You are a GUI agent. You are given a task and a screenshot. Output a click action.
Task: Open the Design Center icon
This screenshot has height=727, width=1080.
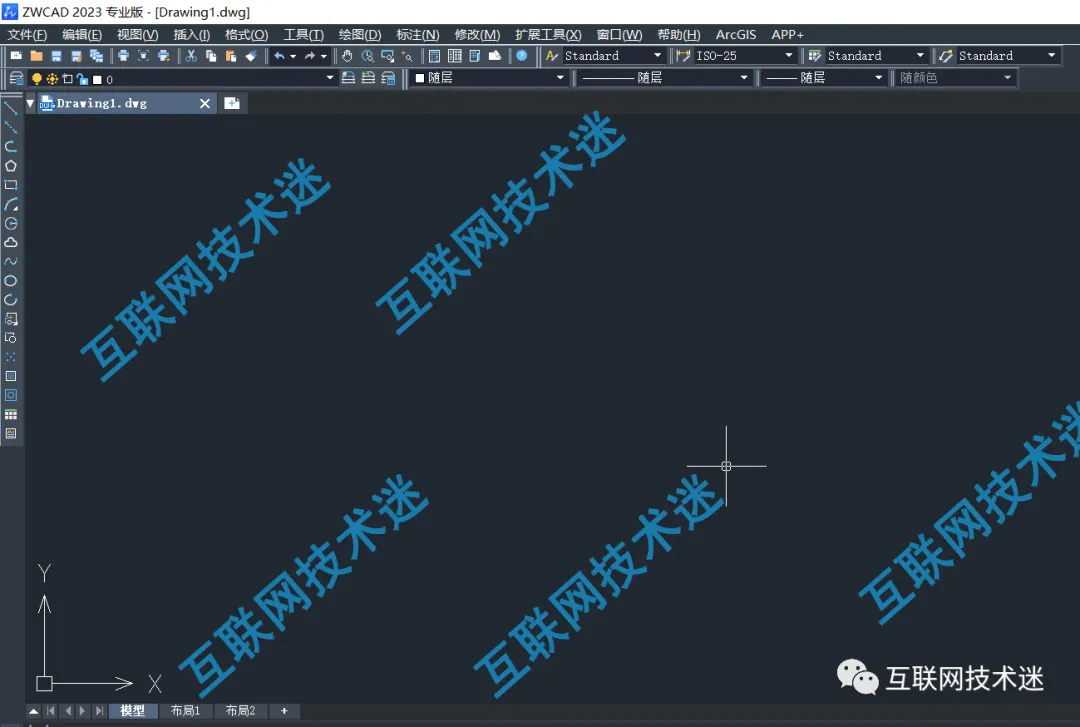pos(455,56)
